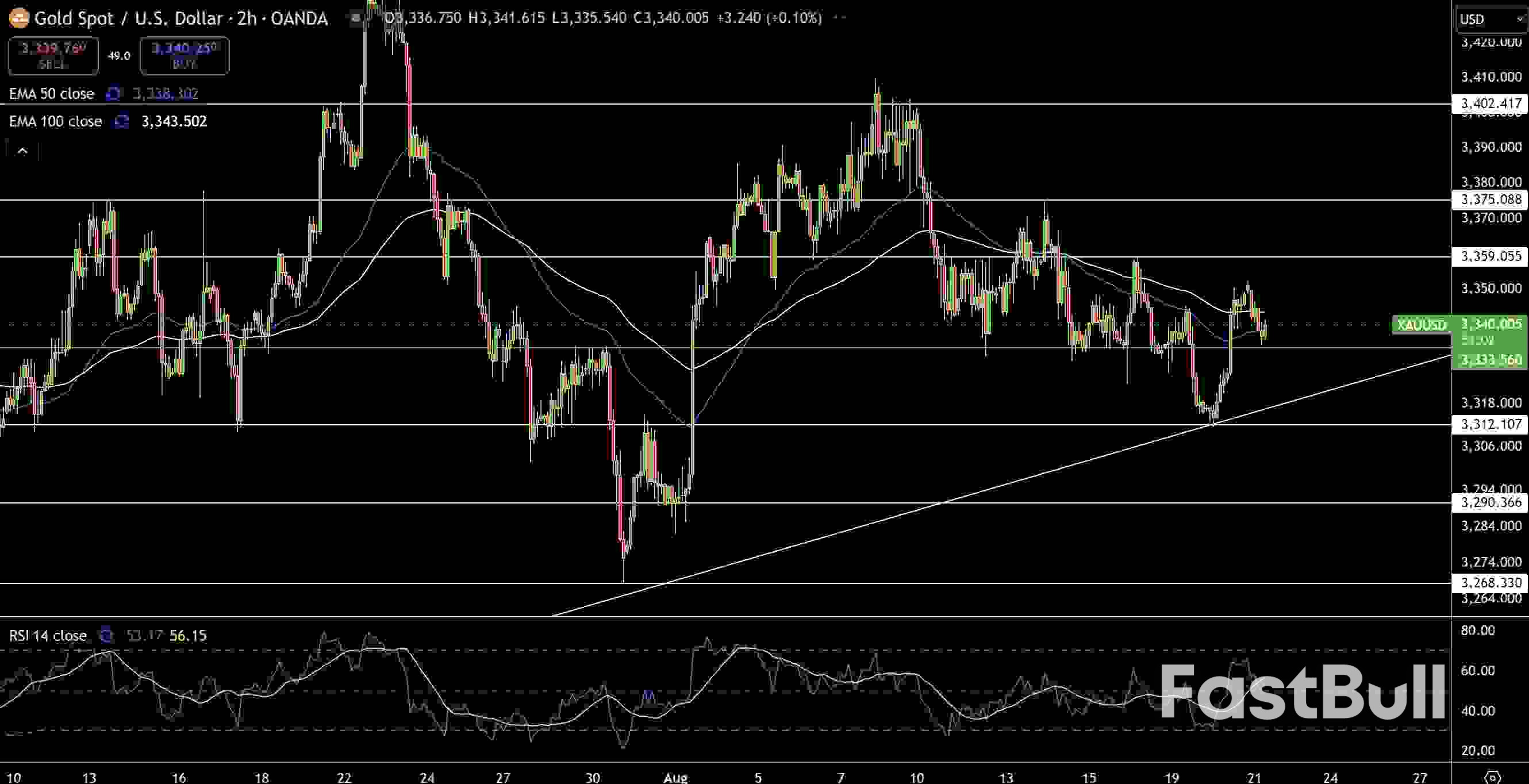Open the chart settings gear icon

click(1492, 777)
